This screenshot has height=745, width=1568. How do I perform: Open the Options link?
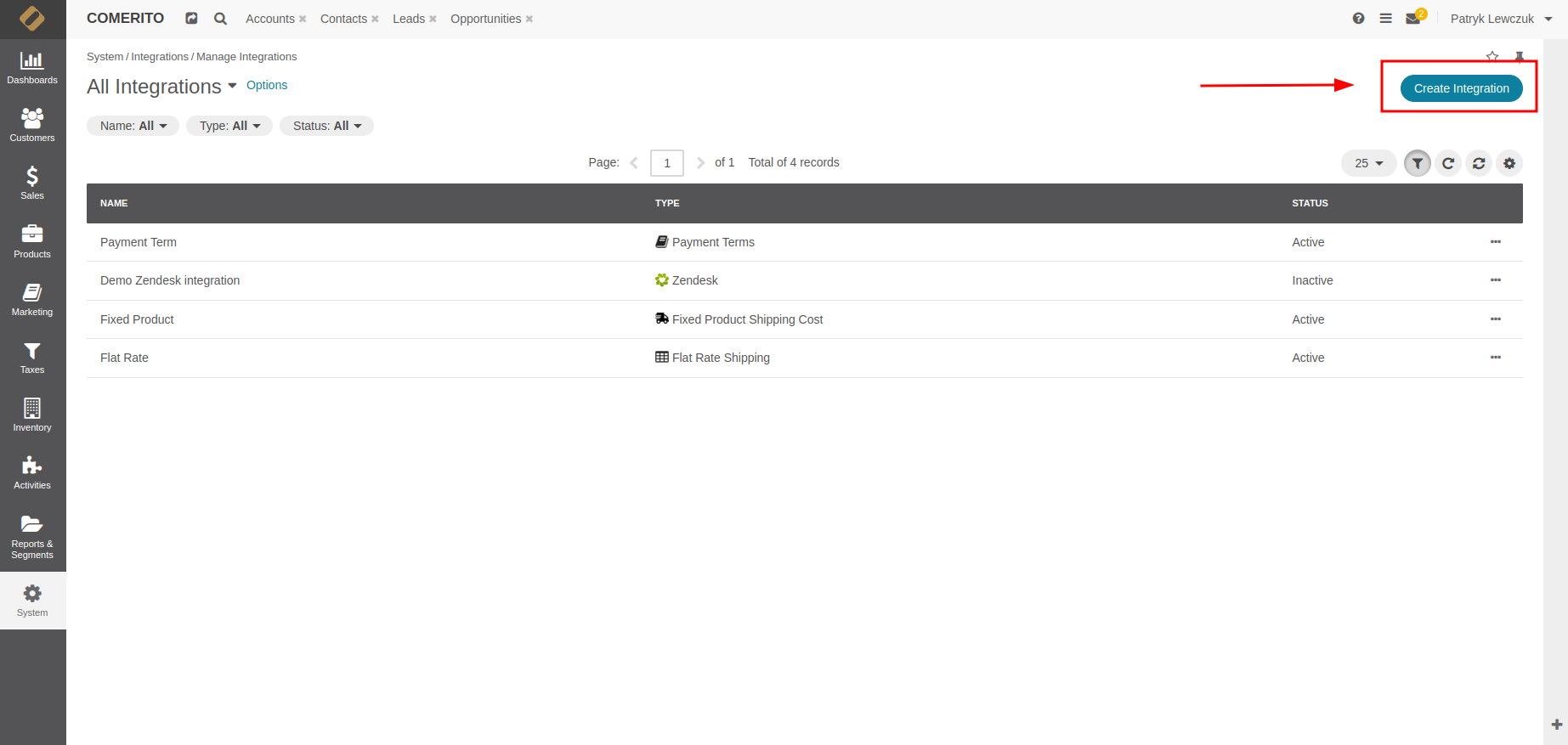click(x=267, y=85)
